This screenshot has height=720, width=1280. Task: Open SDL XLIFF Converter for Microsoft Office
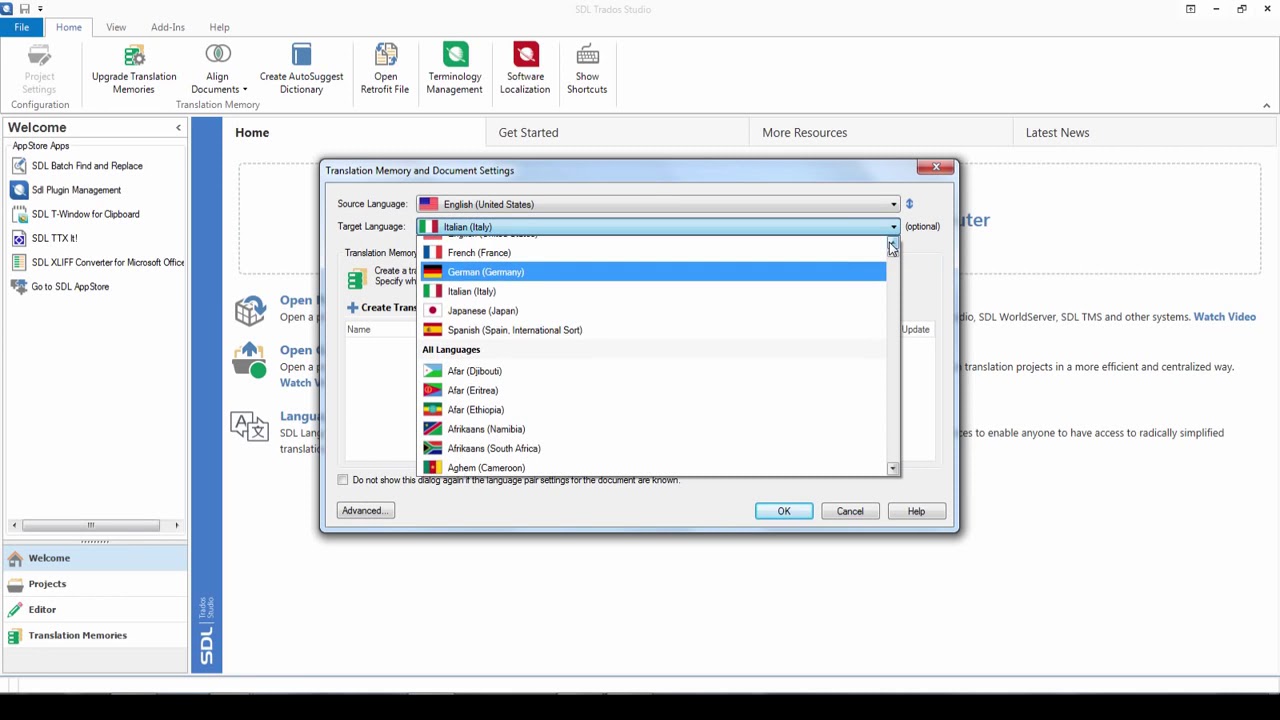tap(108, 262)
